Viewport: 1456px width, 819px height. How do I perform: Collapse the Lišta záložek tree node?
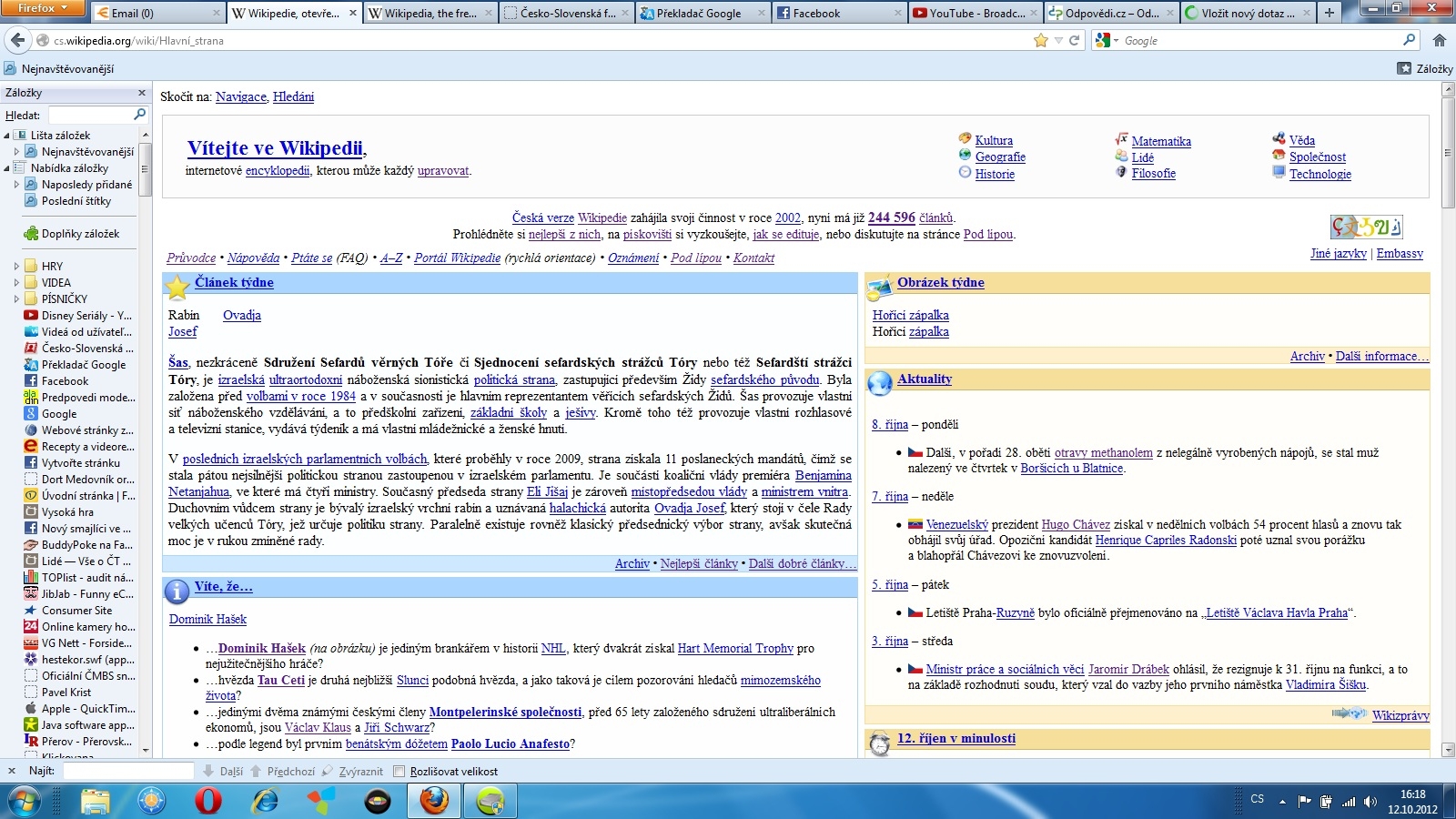6,136
